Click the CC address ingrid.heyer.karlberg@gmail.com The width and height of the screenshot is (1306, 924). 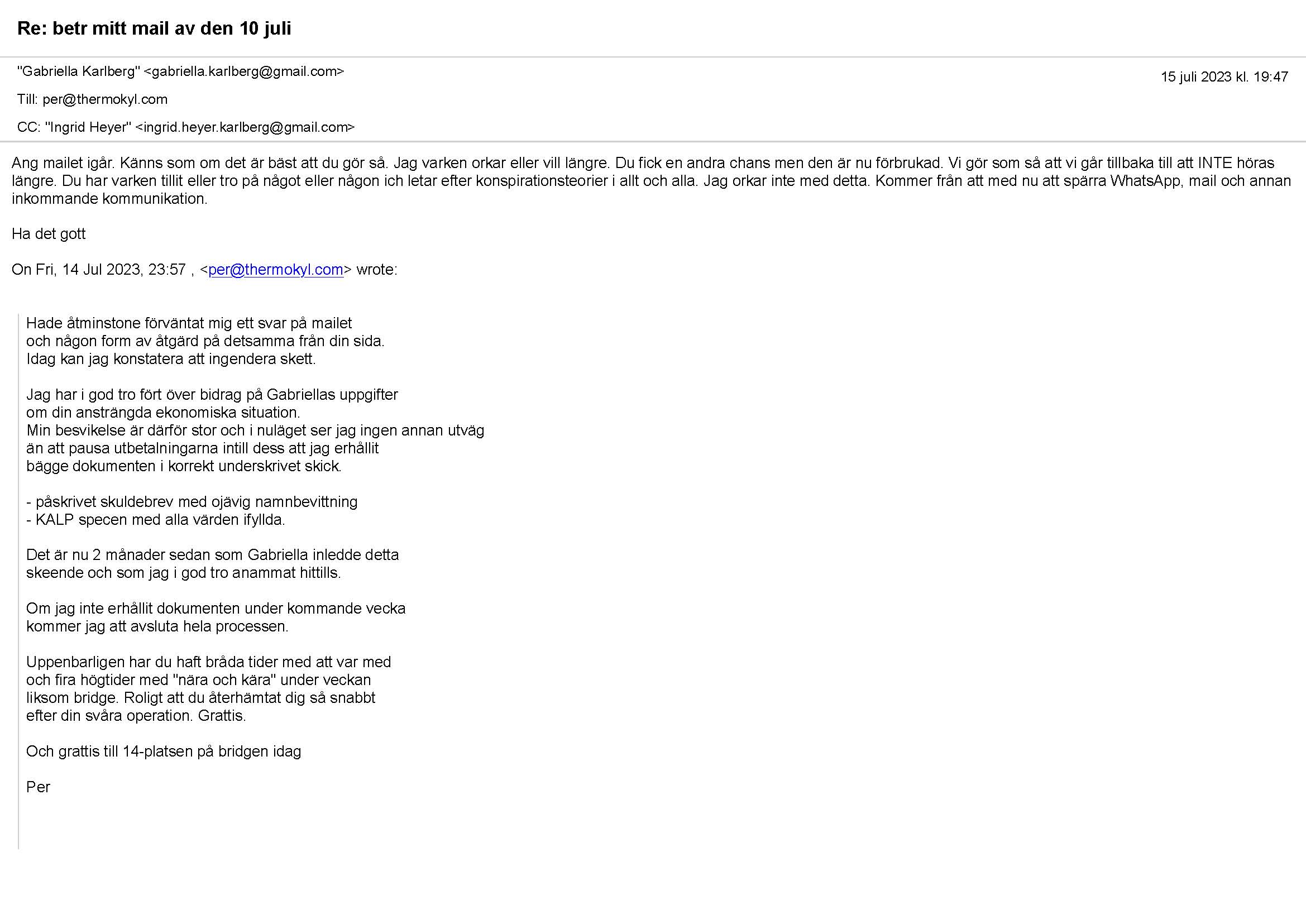245,127
